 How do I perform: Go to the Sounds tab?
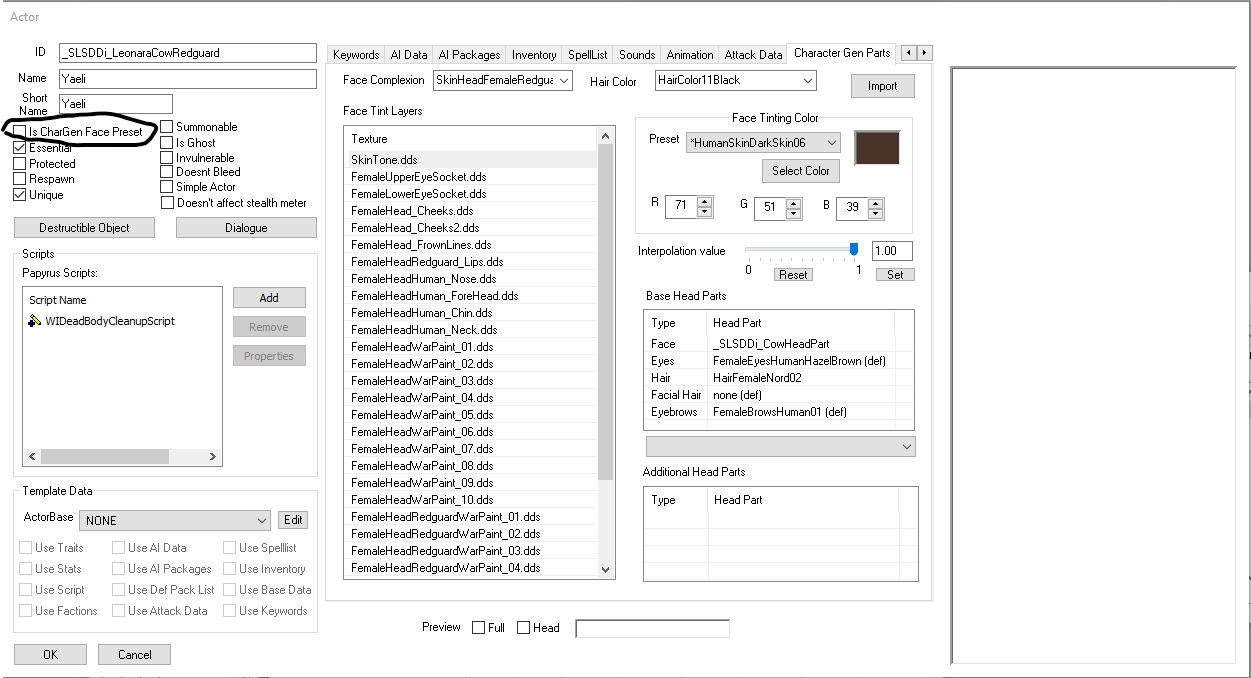(x=637, y=55)
